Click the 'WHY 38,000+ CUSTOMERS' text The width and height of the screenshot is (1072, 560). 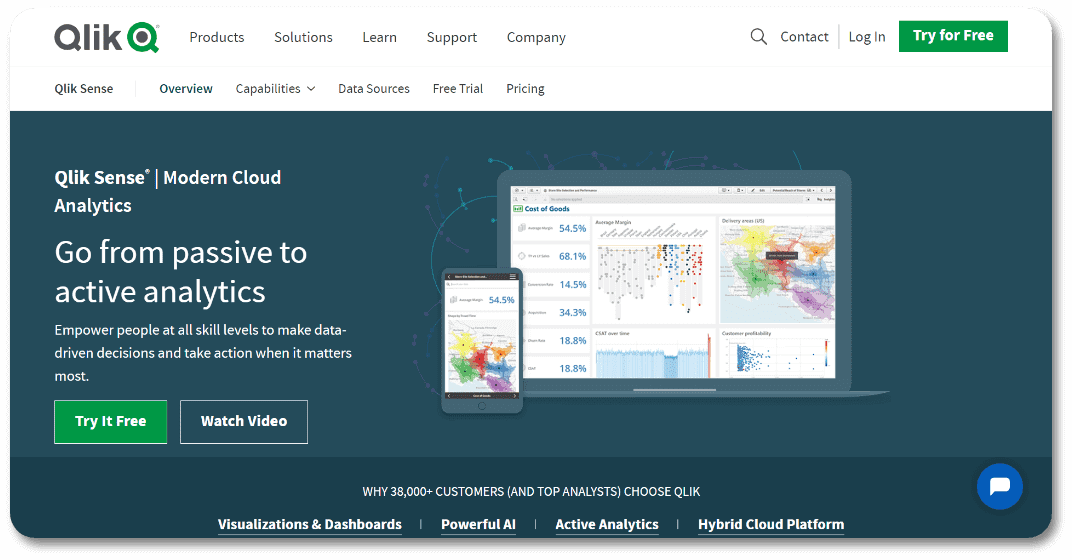tap(531, 492)
